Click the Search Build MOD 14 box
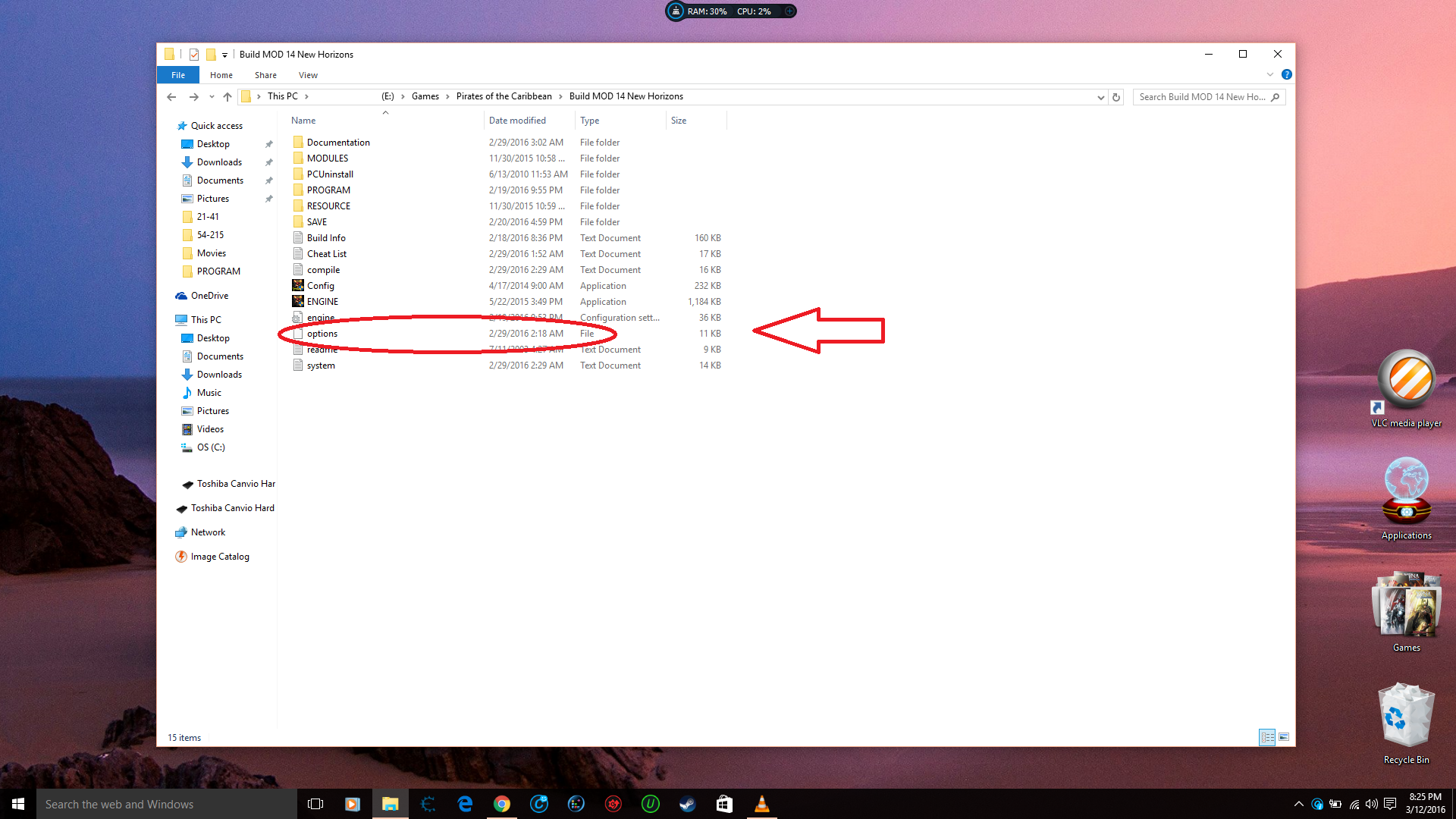This screenshot has height=819, width=1456. click(1202, 97)
